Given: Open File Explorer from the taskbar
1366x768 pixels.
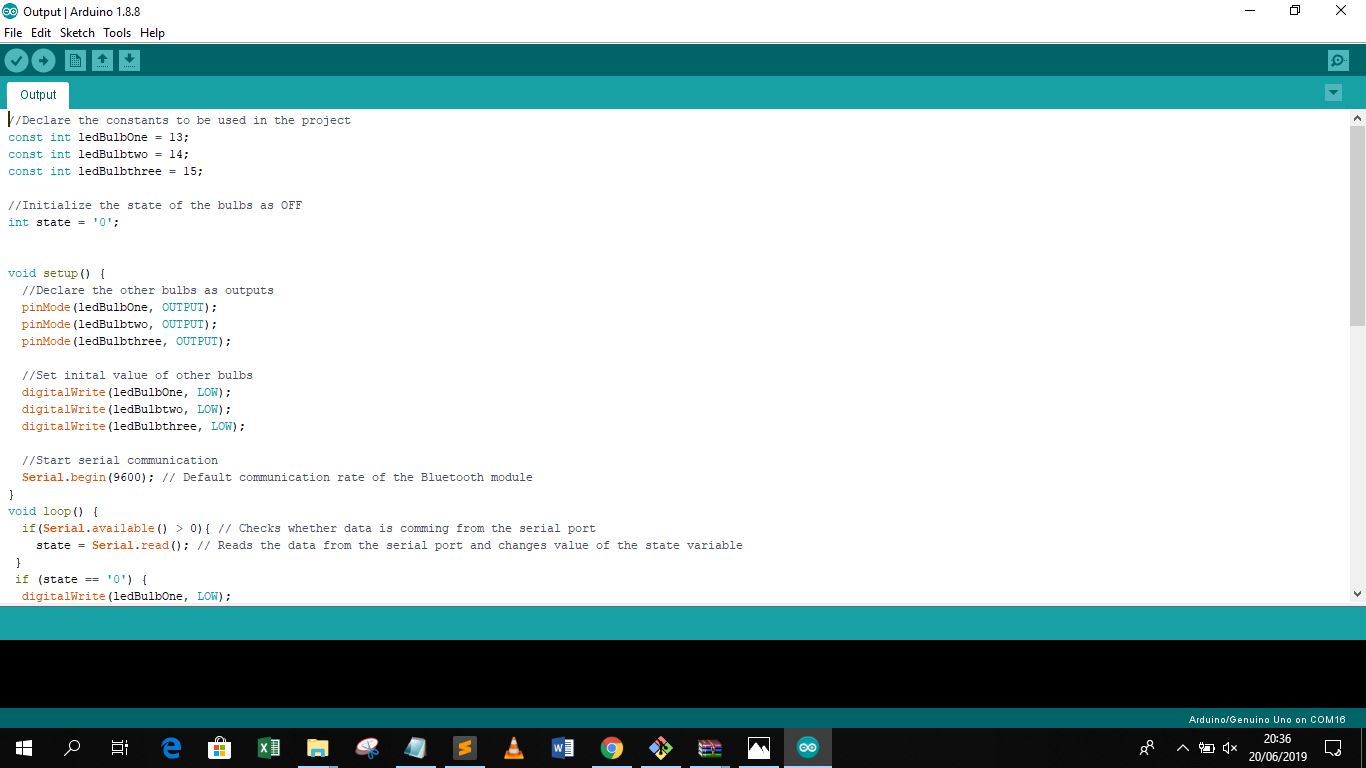Looking at the screenshot, I should (317, 748).
